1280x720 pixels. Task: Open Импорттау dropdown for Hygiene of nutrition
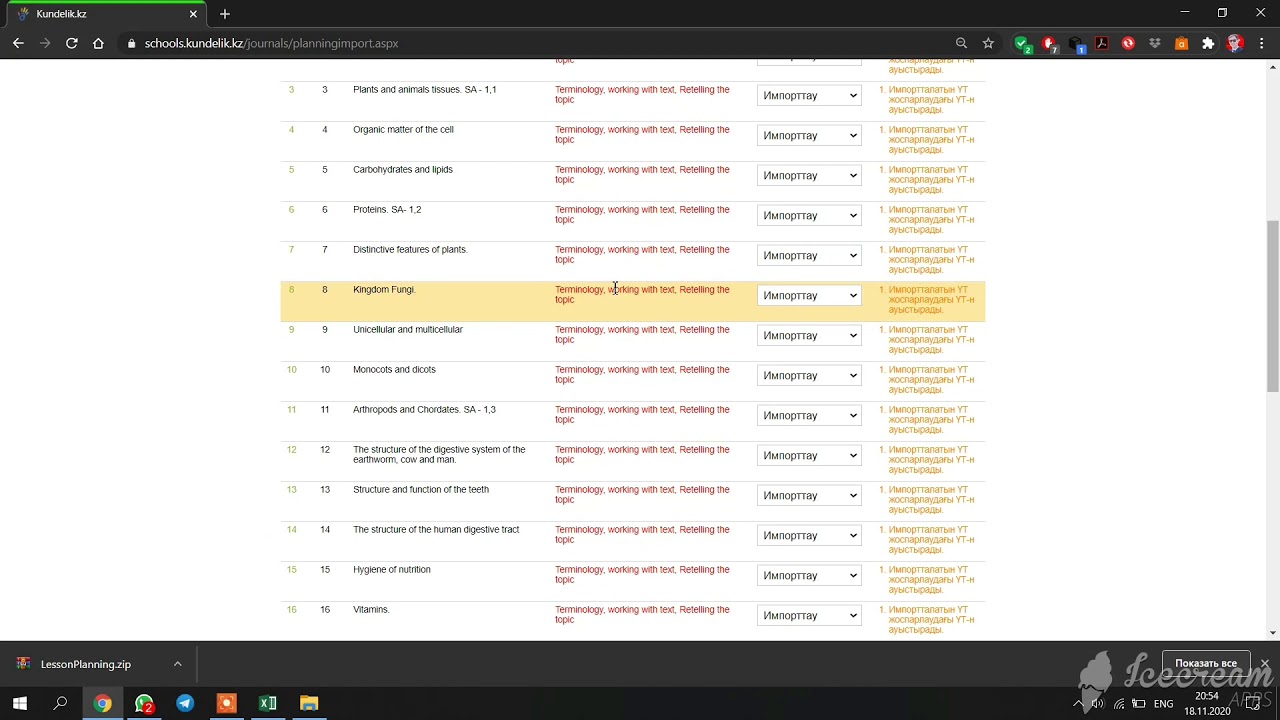[809, 575]
